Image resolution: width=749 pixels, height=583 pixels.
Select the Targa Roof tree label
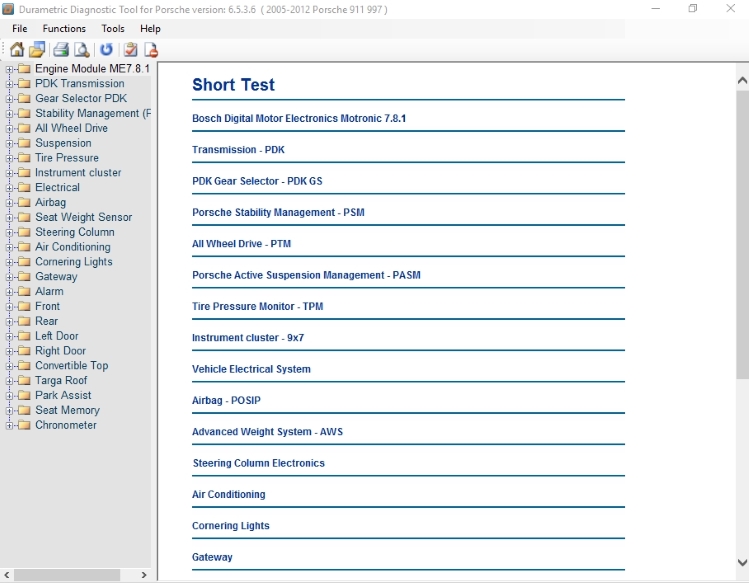click(x=61, y=380)
